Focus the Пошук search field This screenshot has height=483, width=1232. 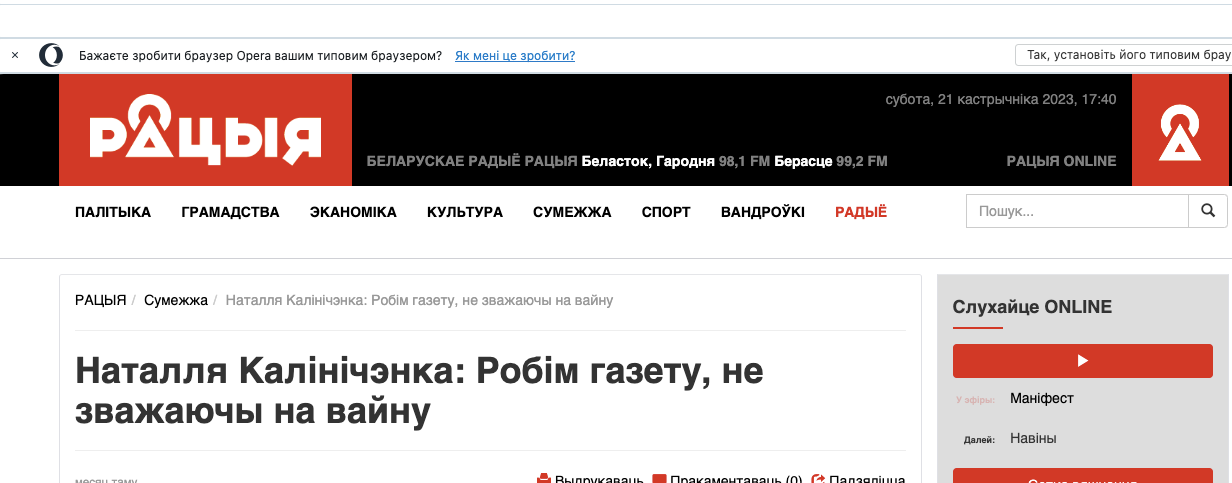pos(1077,211)
